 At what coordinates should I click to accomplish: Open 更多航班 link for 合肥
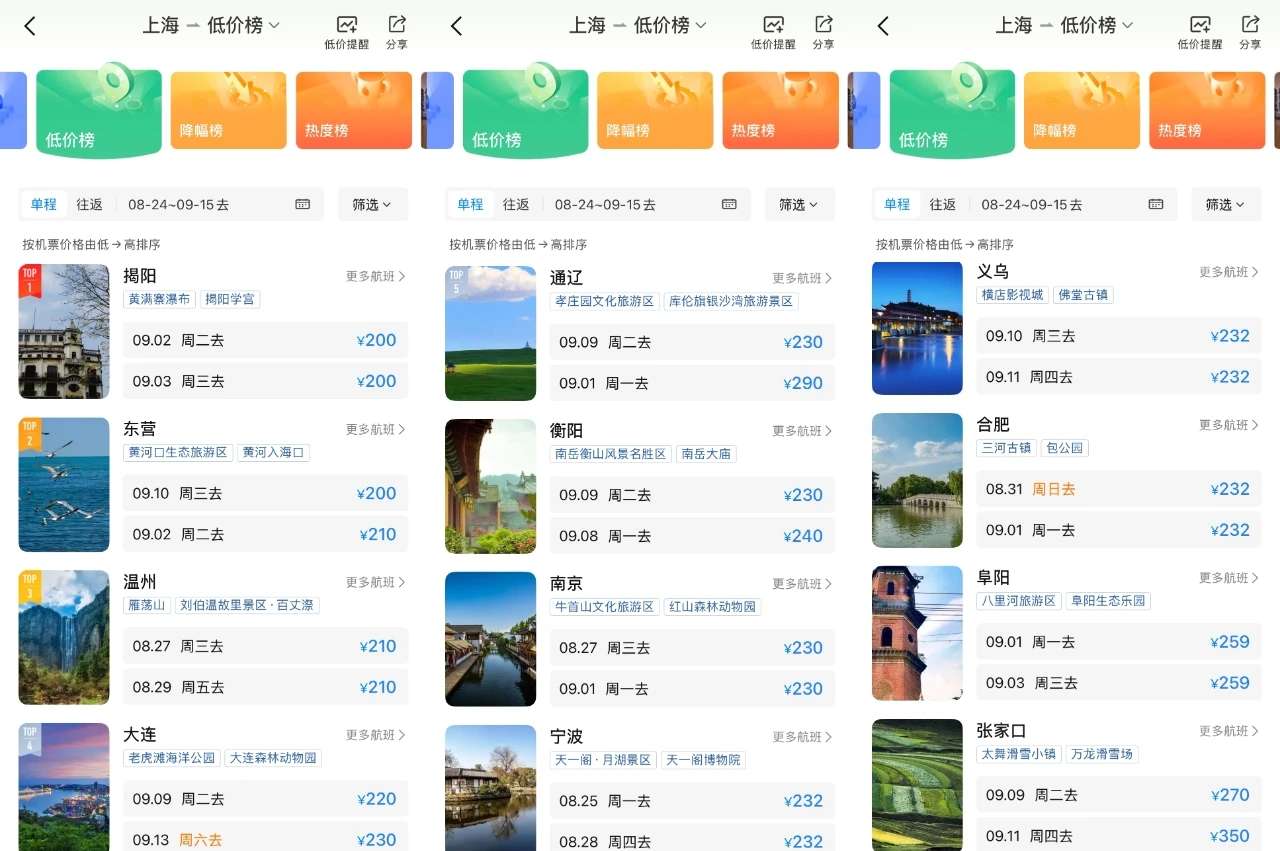(1230, 425)
